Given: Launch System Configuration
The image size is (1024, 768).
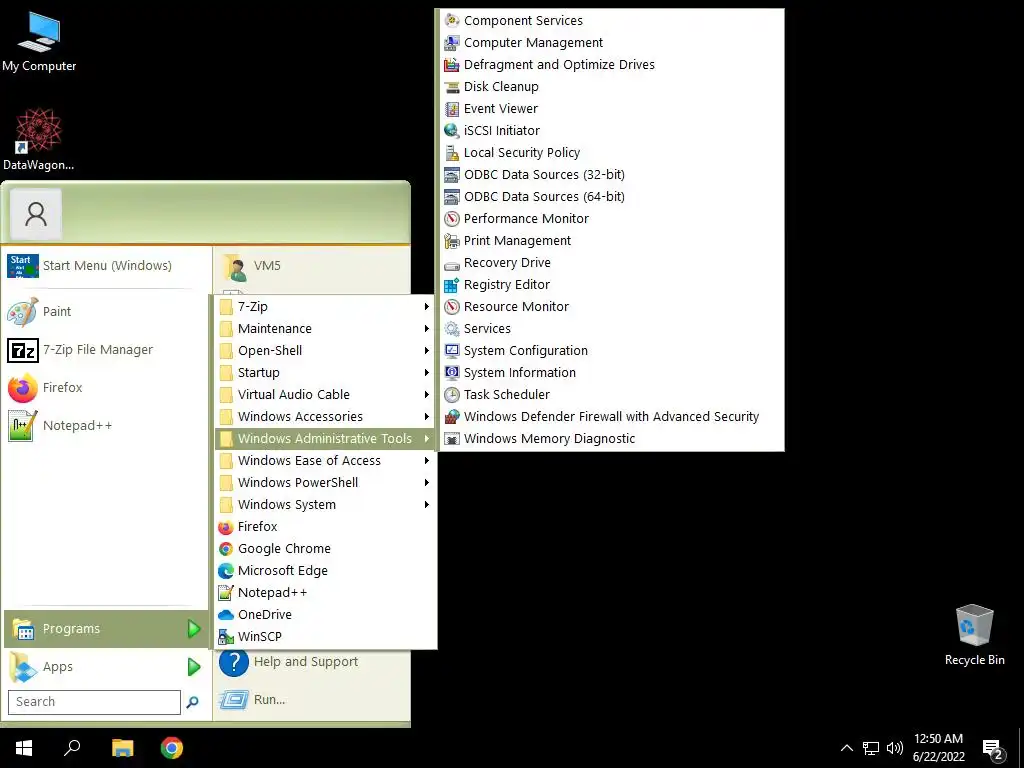Looking at the screenshot, I should pos(611,351).
